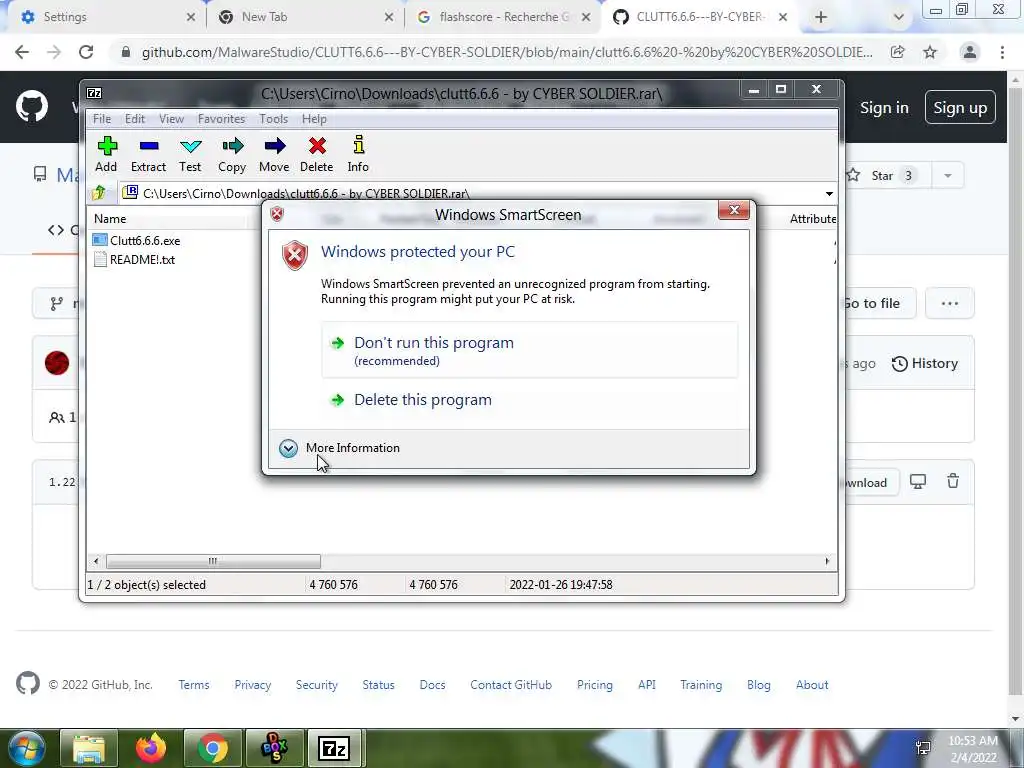Viewport: 1024px width, 768px height.
Task: Open the Chrome profile icon
Action: tap(970, 52)
